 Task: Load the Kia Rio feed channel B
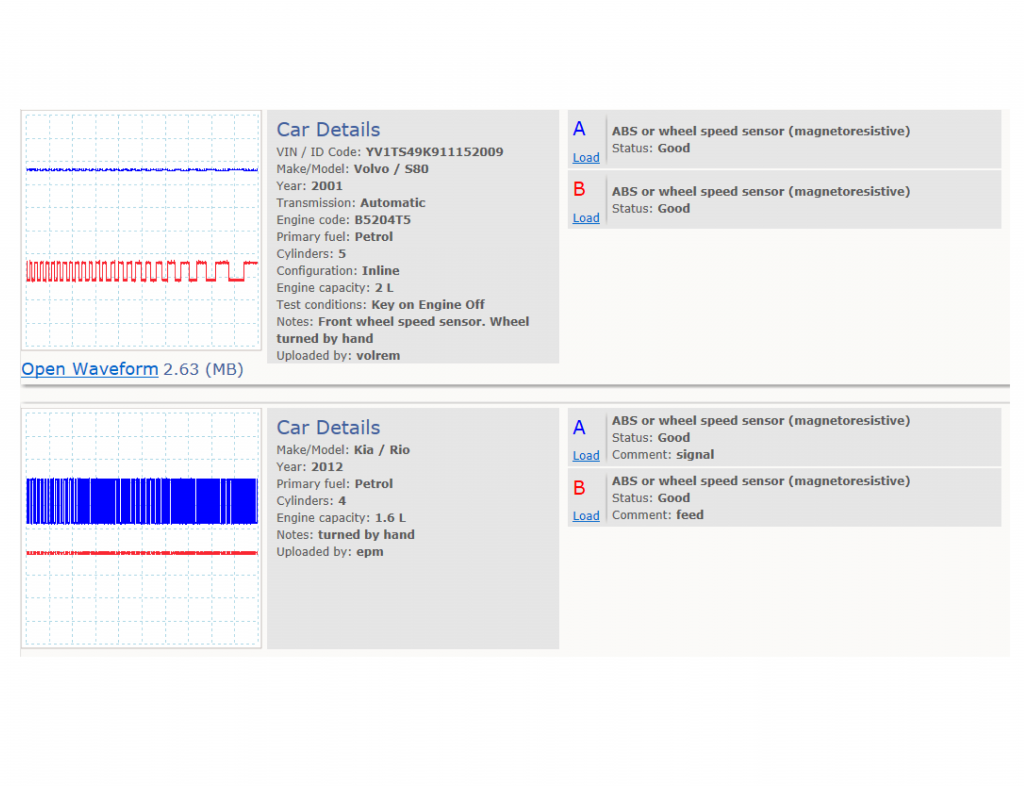tap(586, 516)
